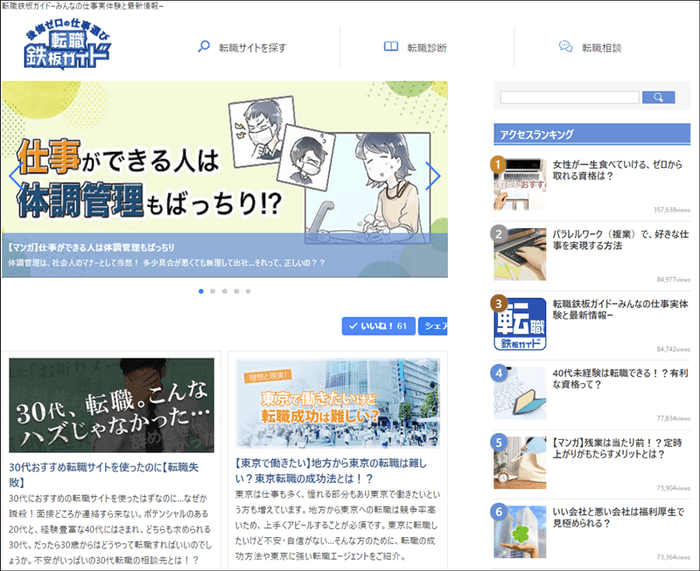
Task: Click the 84,977views count text
Action: coord(673,279)
